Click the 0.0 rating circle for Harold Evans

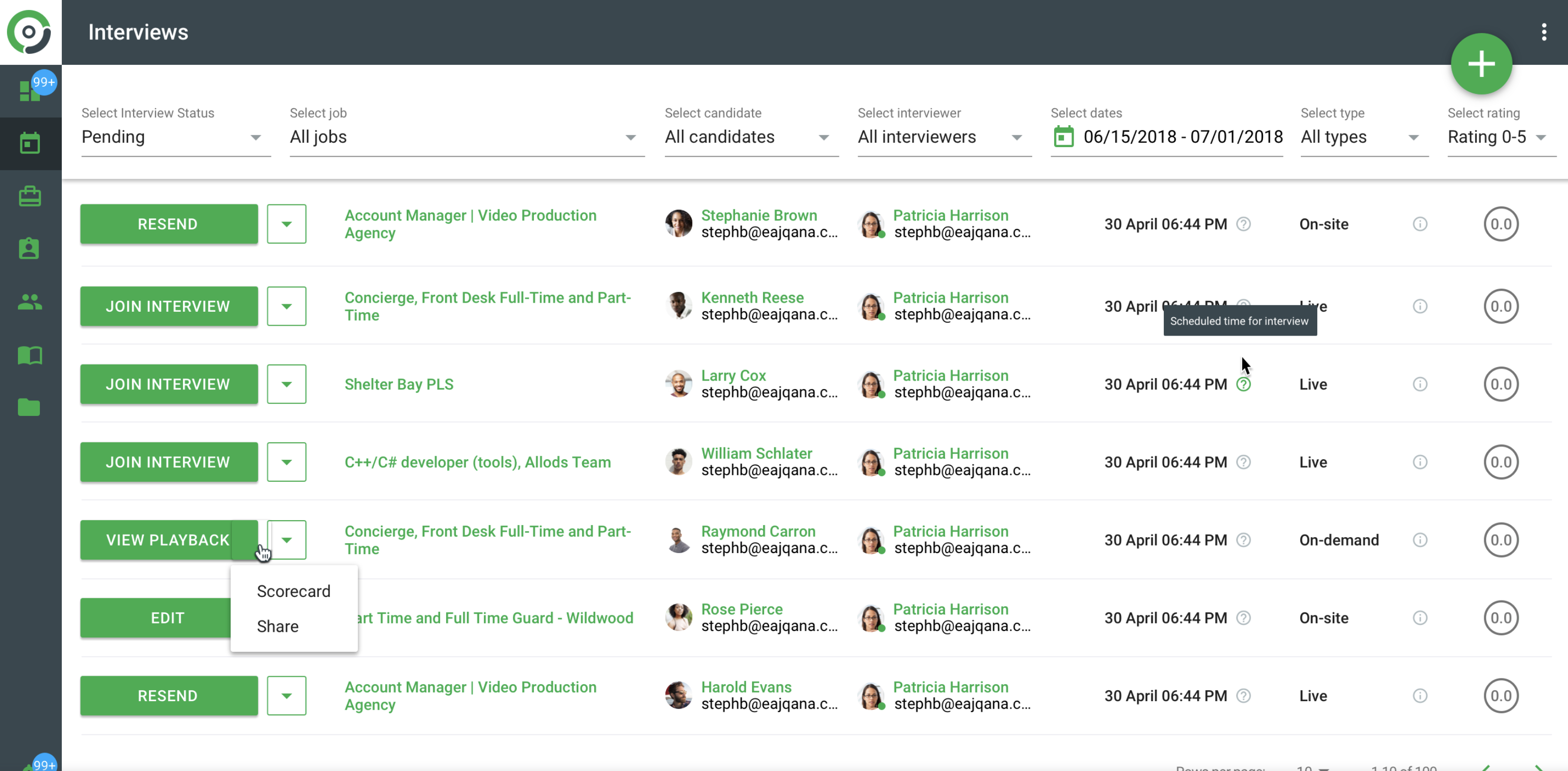click(1500, 696)
